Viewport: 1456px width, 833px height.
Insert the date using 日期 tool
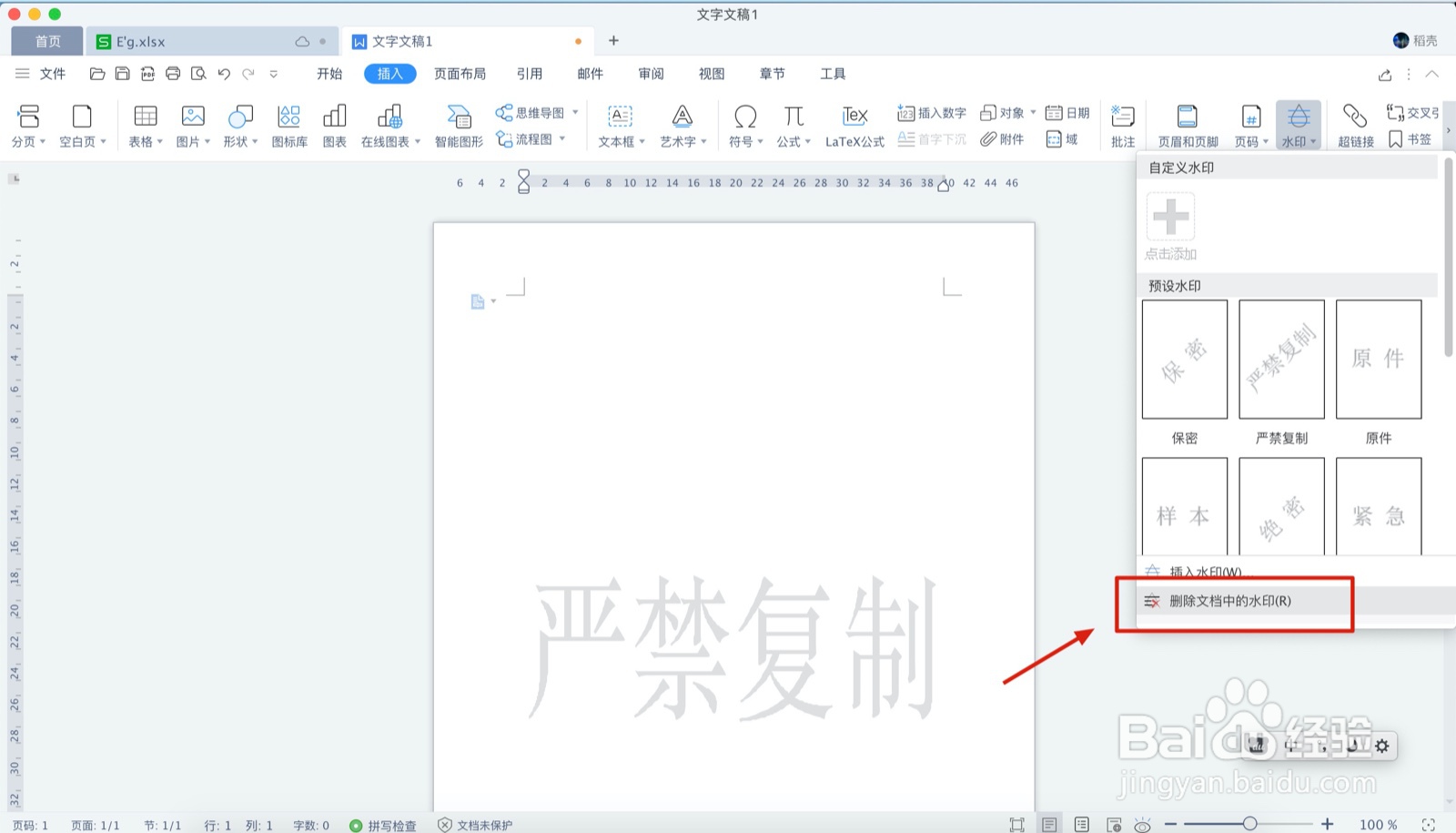[x=1067, y=113]
